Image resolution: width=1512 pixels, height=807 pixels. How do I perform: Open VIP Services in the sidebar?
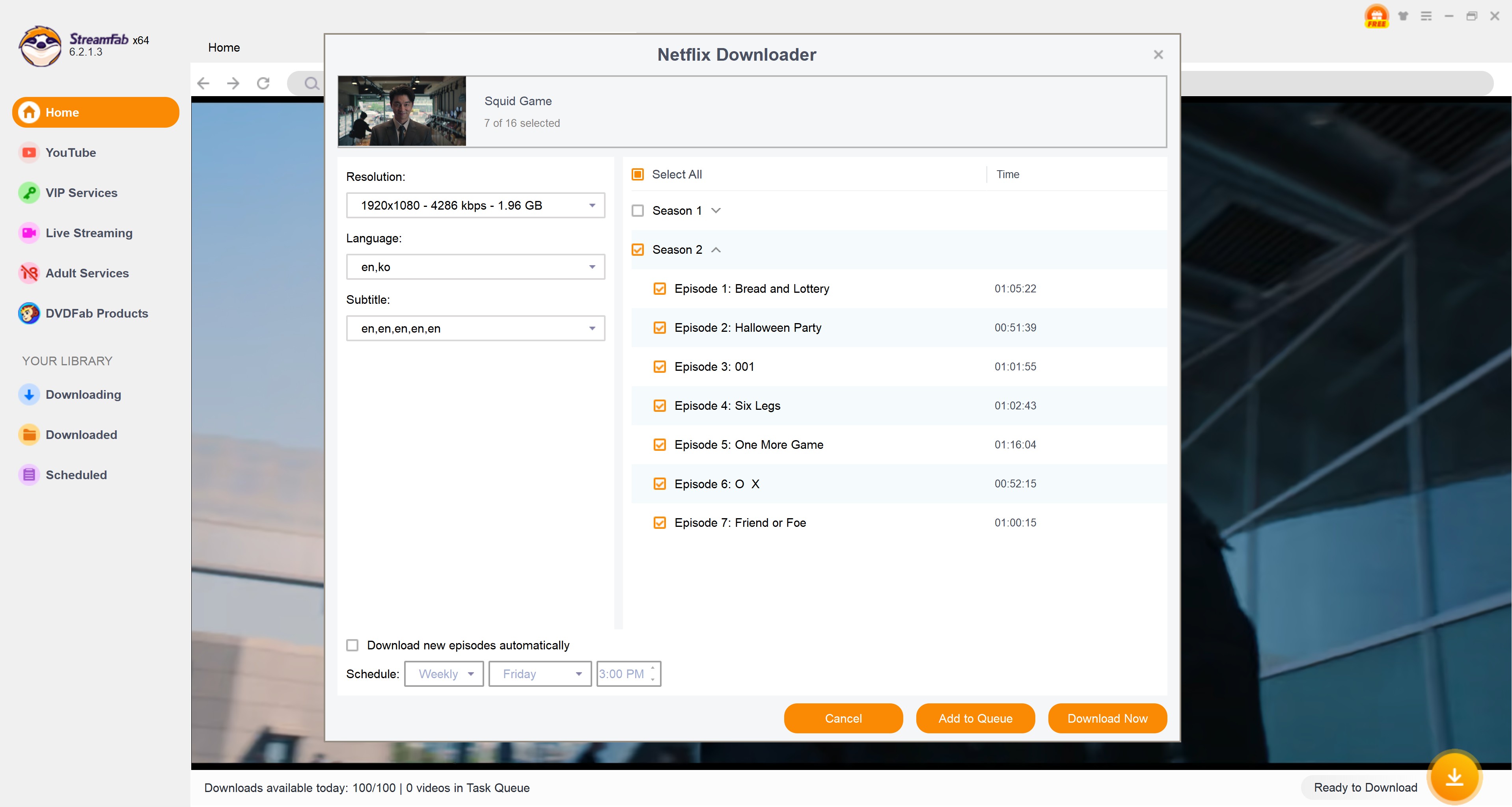coord(82,193)
